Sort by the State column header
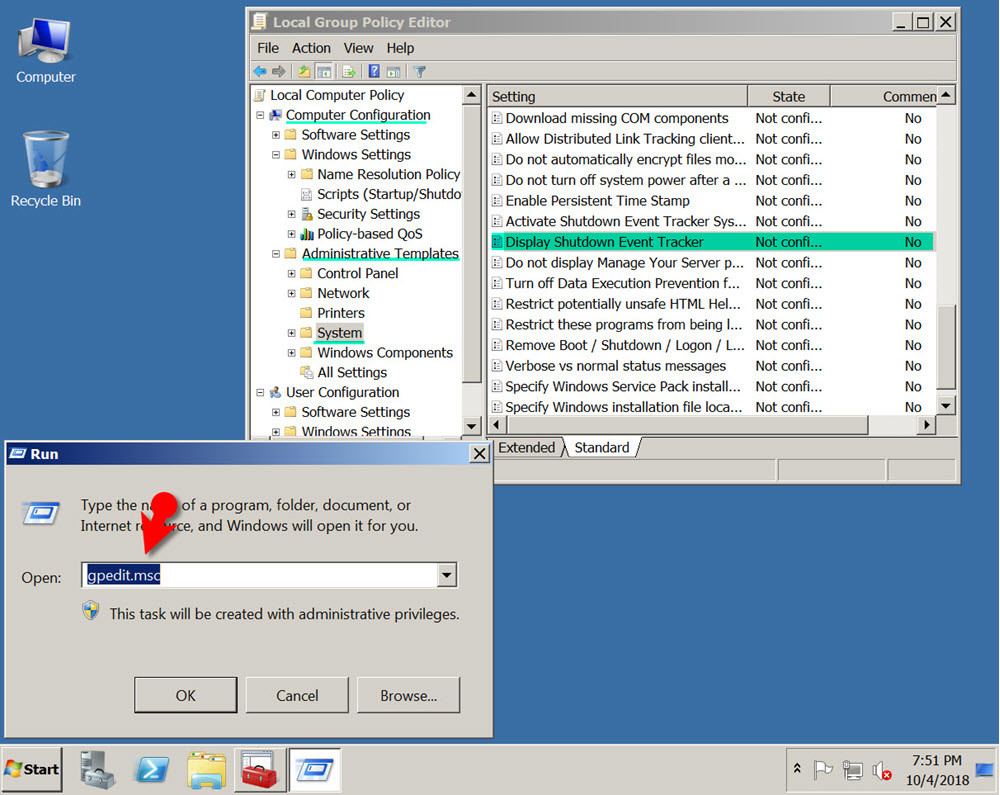 tap(789, 96)
